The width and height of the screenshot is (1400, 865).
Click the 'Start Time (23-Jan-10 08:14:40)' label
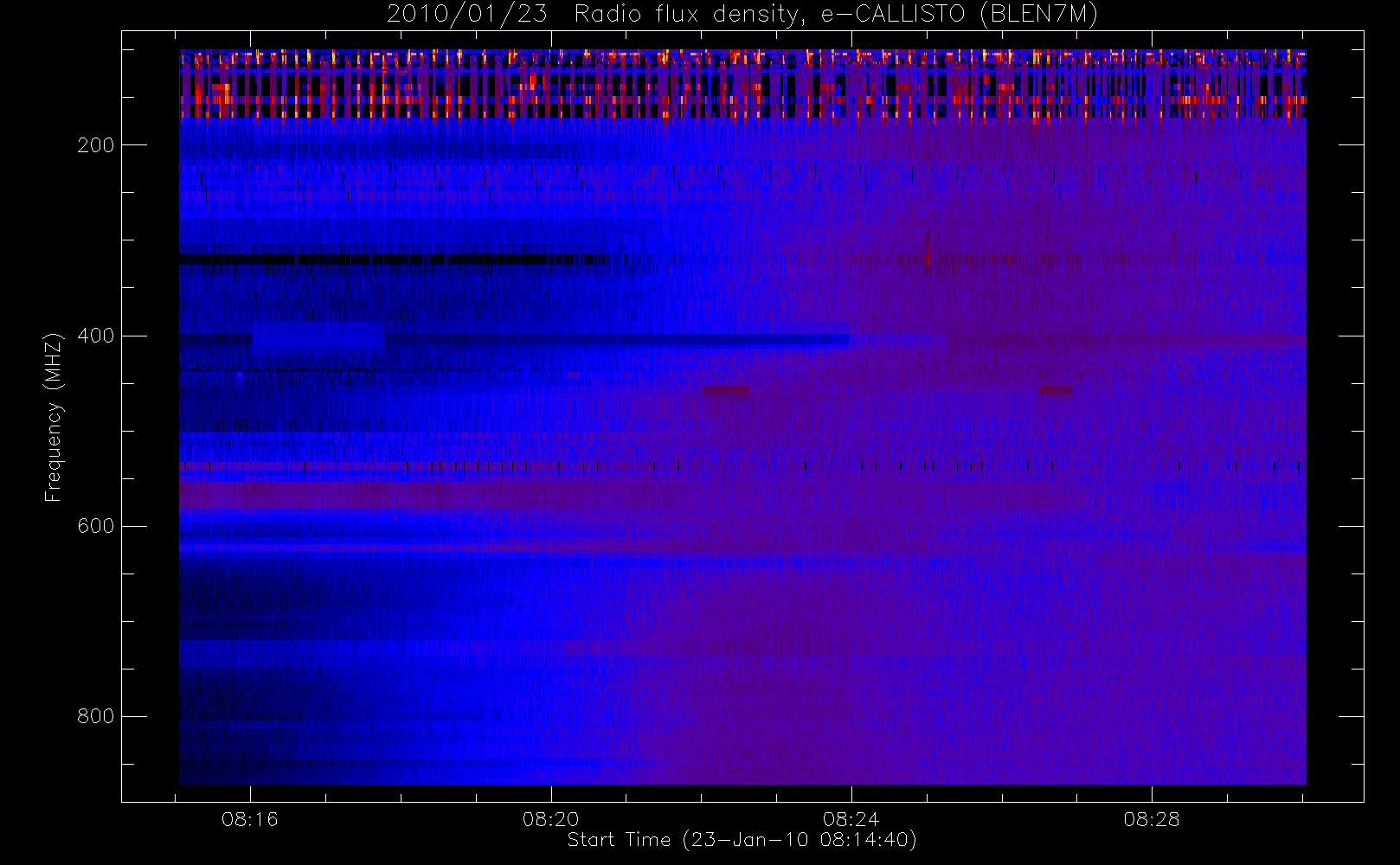coord(742,840)
